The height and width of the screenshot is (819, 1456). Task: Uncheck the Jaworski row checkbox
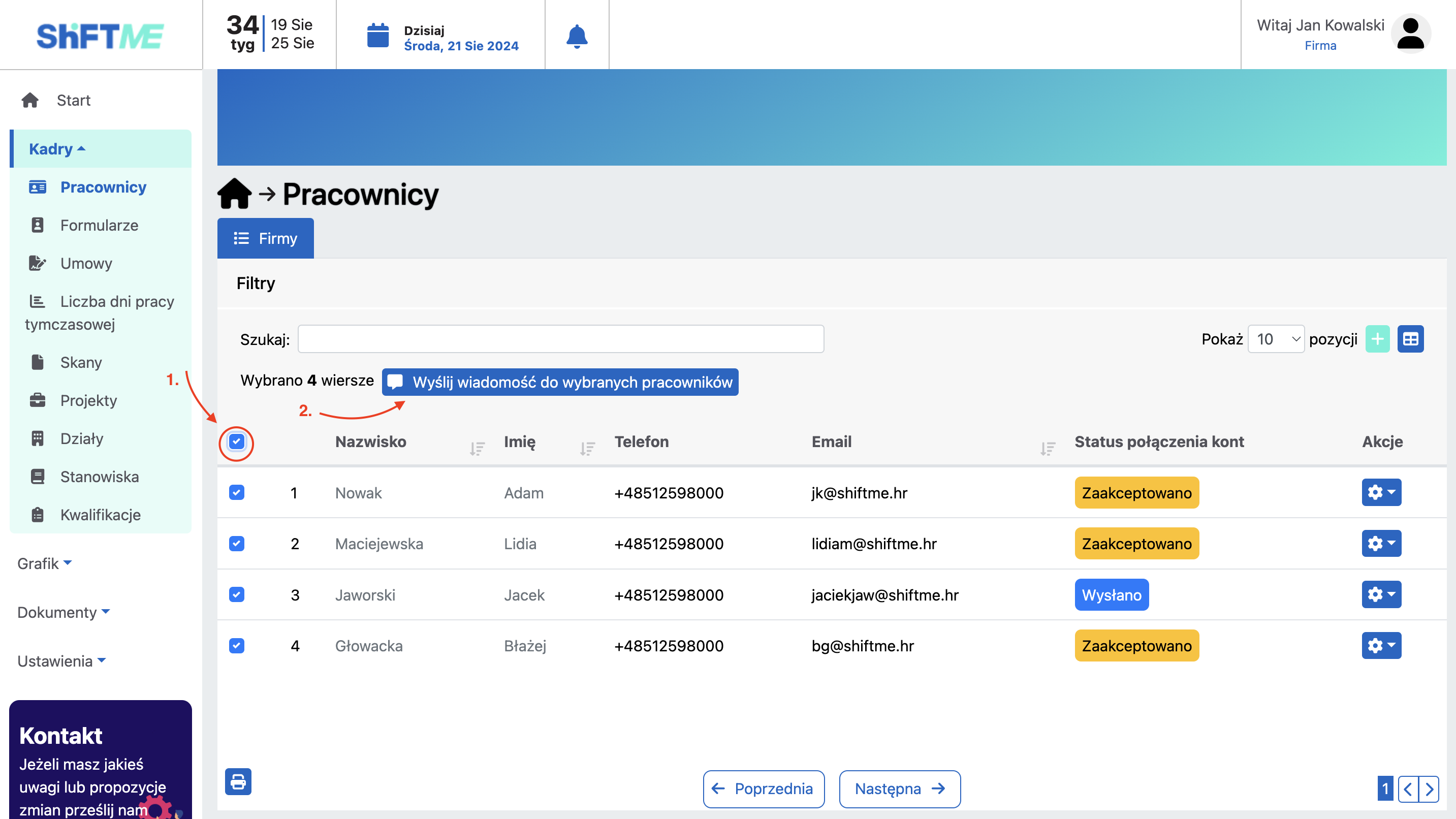click(236, 594)
